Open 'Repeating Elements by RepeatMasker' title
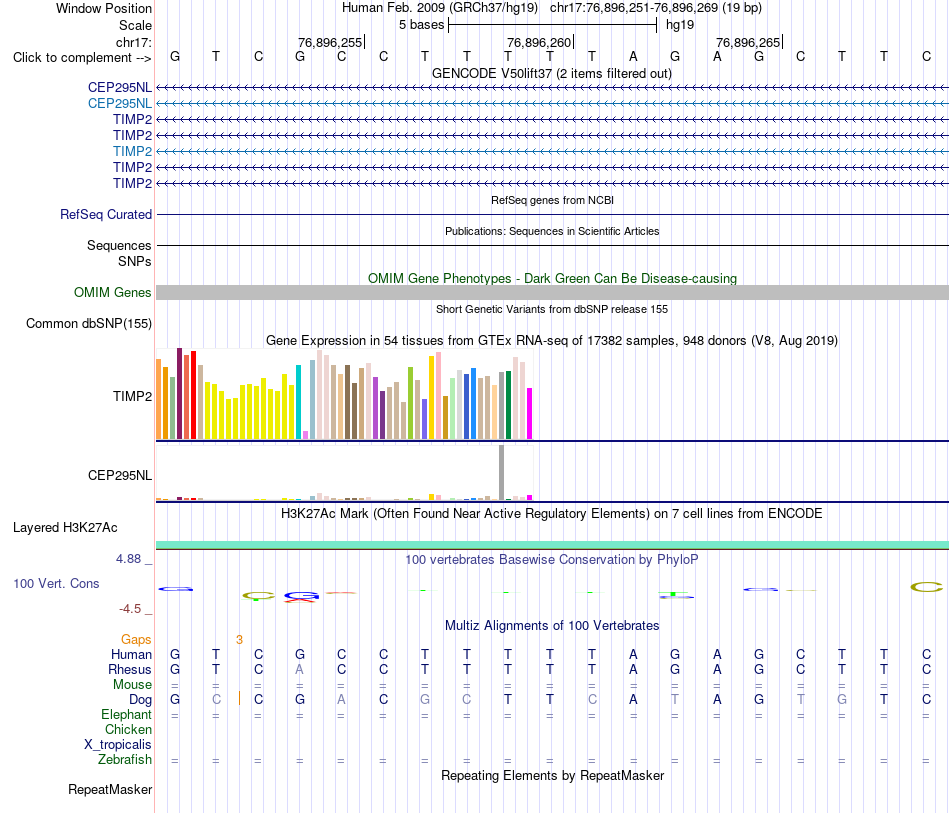Viewport: 950px width, 813px height. point(552,775)
